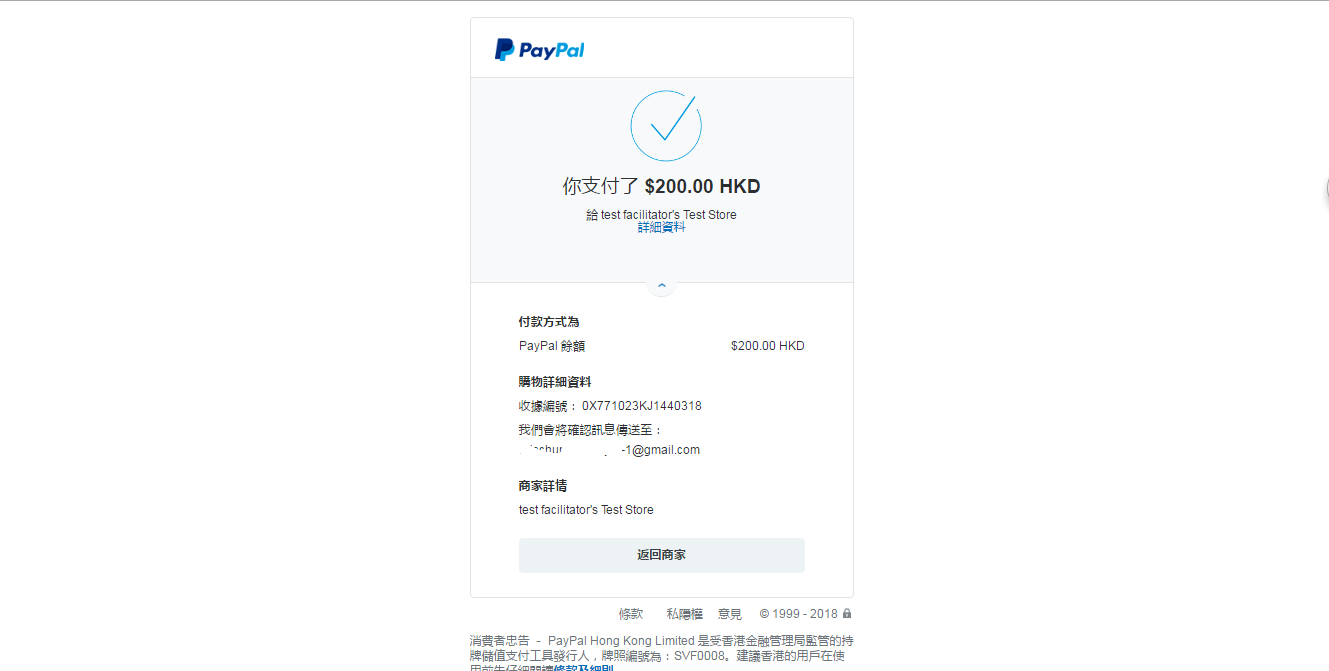Click the $200.00 HKD paid amount heading
The height and width of the screenshot is (671, 1329).
[x=703, y=186]
